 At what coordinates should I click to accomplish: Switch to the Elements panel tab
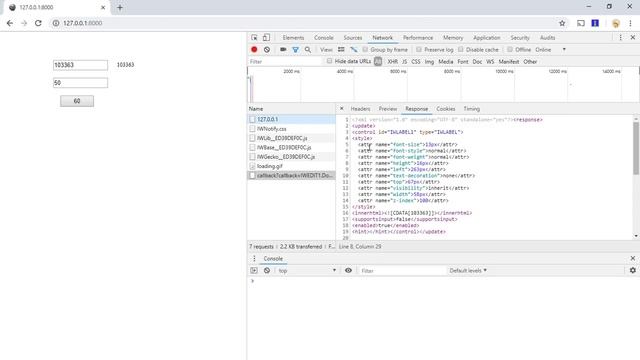pos(293,38)
